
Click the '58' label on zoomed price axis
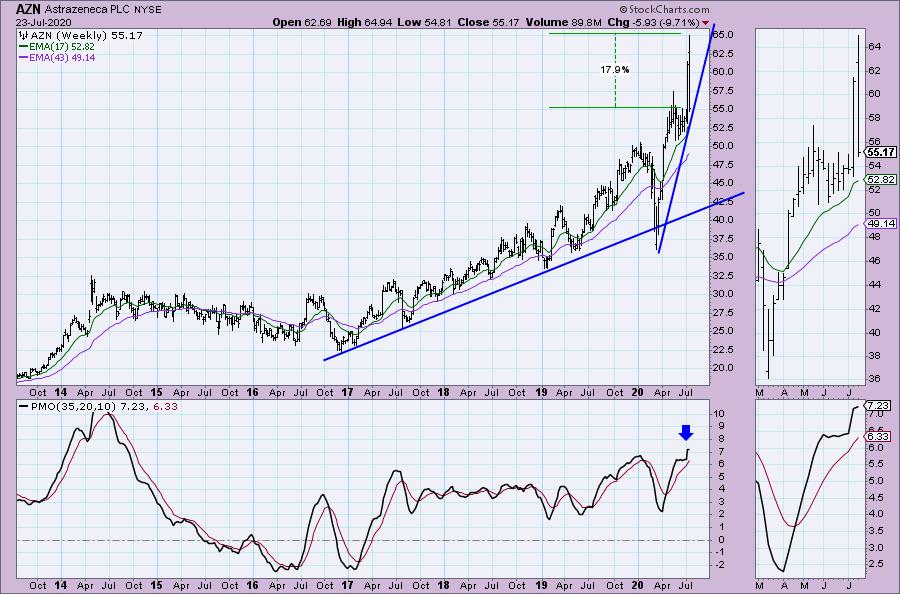tap(874, 118)
